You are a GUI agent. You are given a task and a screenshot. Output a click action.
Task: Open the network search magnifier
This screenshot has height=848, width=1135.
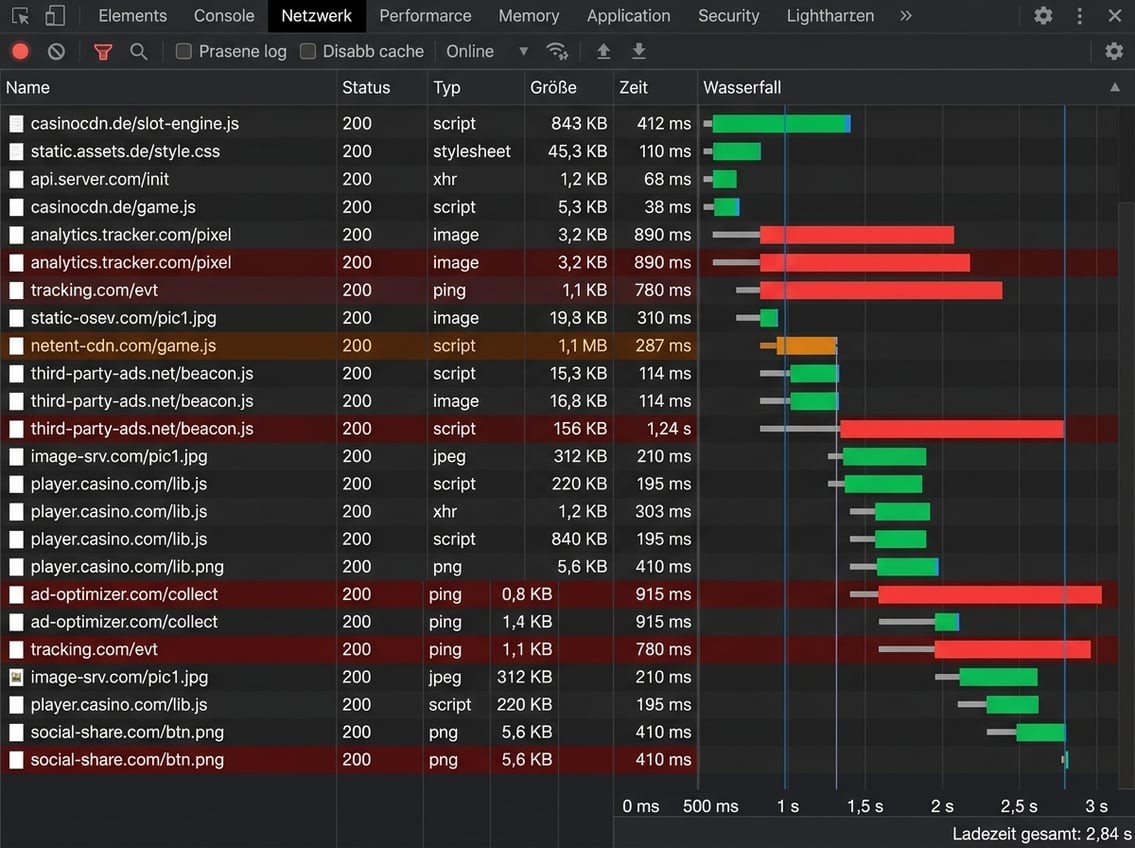pos(138,51)
